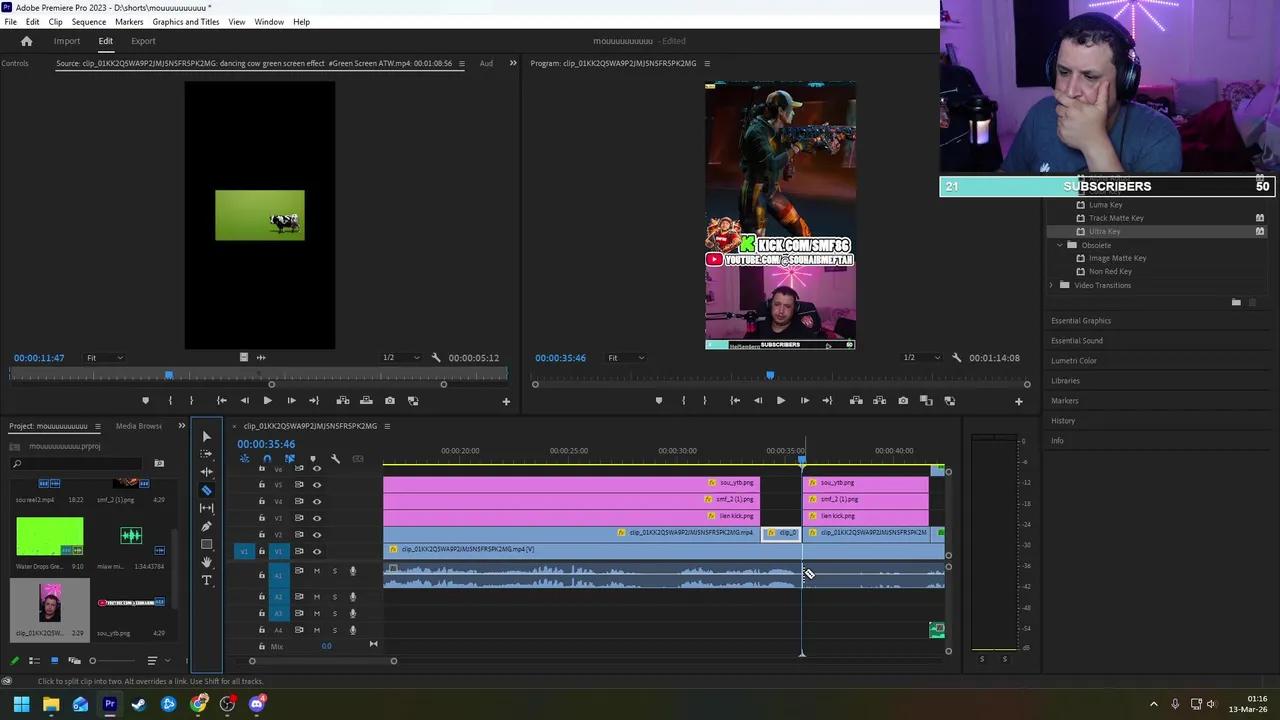Export frame from the Program monitor
Screen dimensions: 1280x720
903,400
